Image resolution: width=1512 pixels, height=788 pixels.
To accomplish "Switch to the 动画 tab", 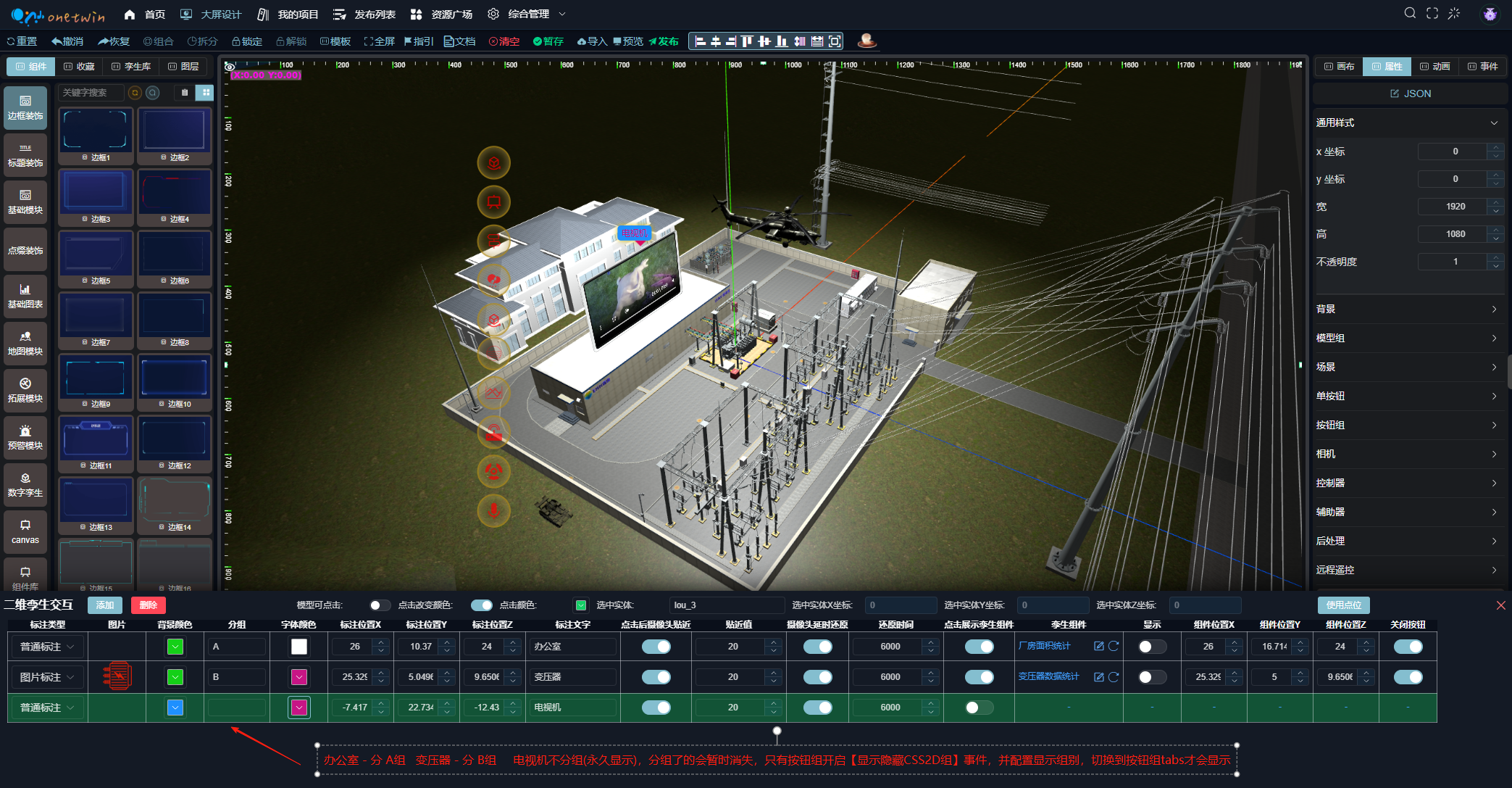I will (1434, 66).
